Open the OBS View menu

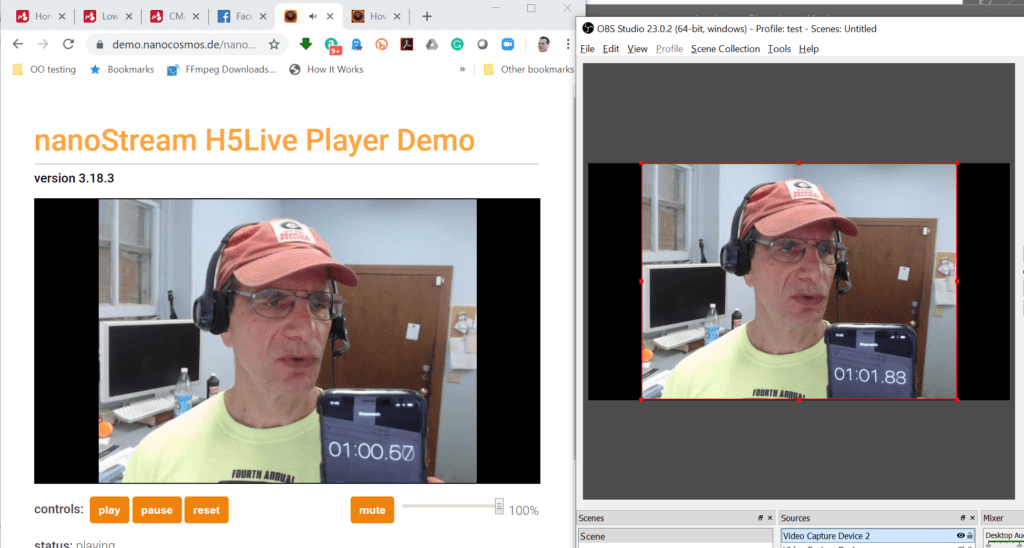click(x=637, y=49)
